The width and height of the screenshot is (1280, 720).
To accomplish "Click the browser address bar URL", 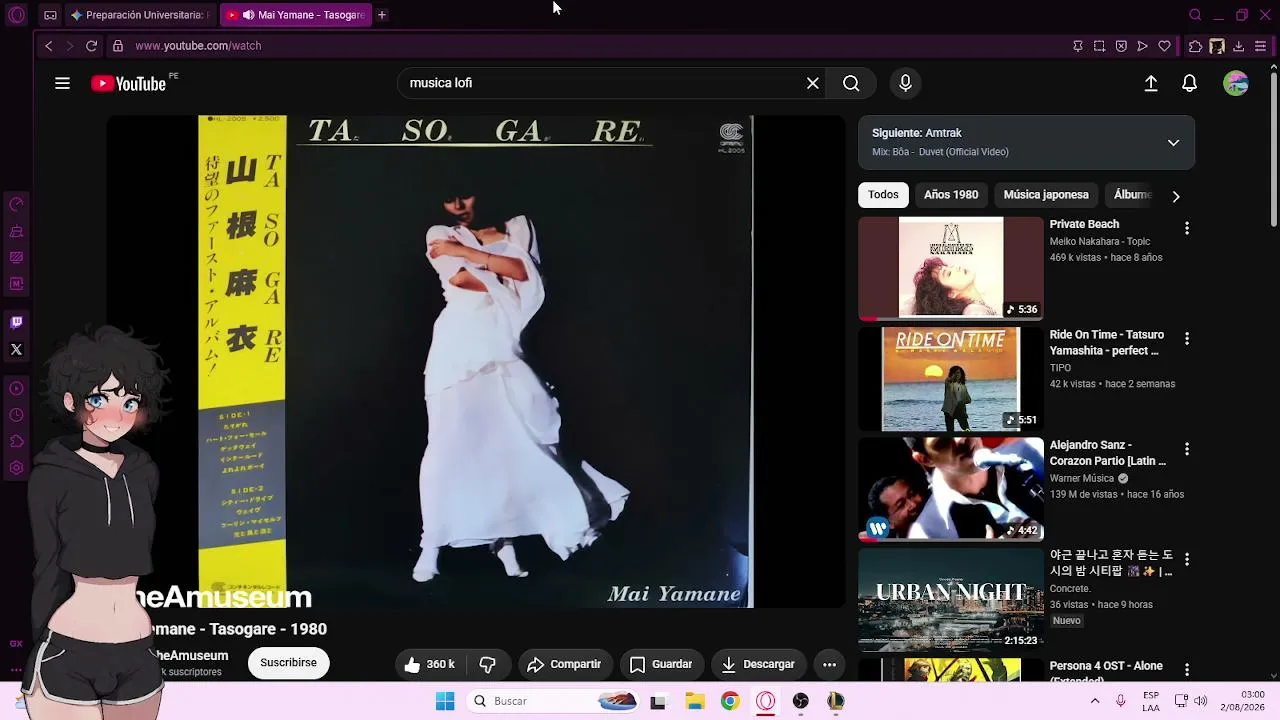I will point(198,46).
